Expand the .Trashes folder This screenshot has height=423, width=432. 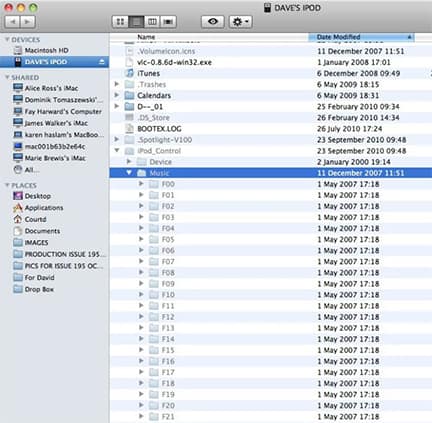[x=117, y=84]
